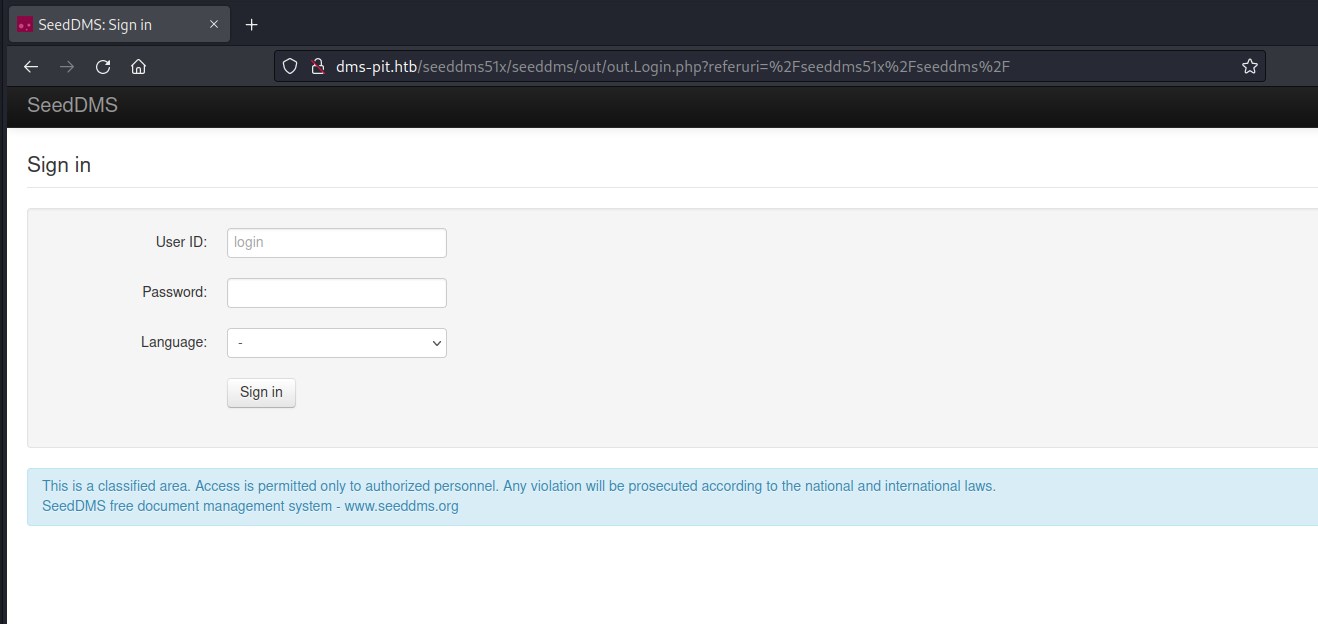Image resolution: width=1318 pixels, height=624 pixels.
Task: Open the browser home page
Action: (138, 67)
